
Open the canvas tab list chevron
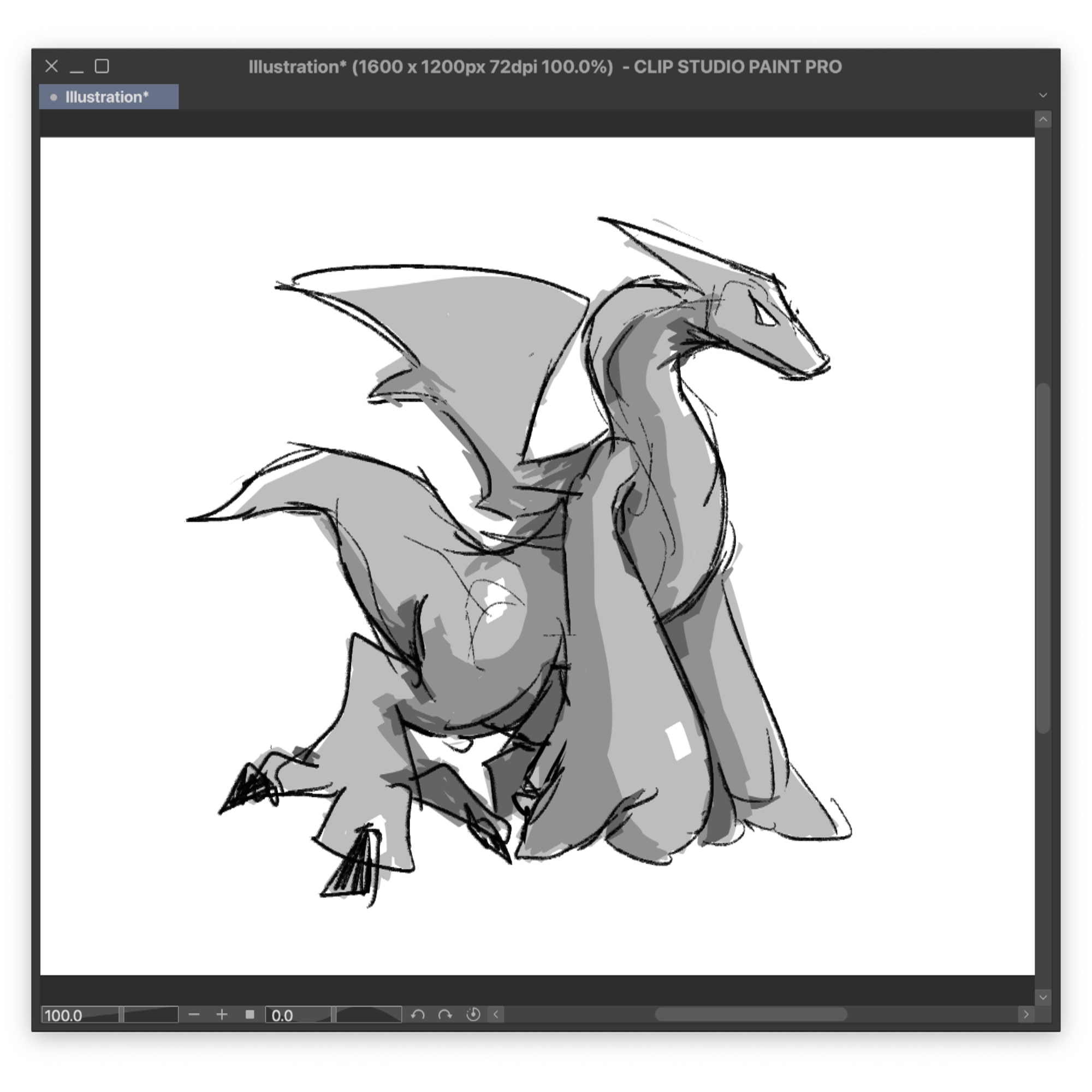pyautogui.click(x=1043, y=95)
